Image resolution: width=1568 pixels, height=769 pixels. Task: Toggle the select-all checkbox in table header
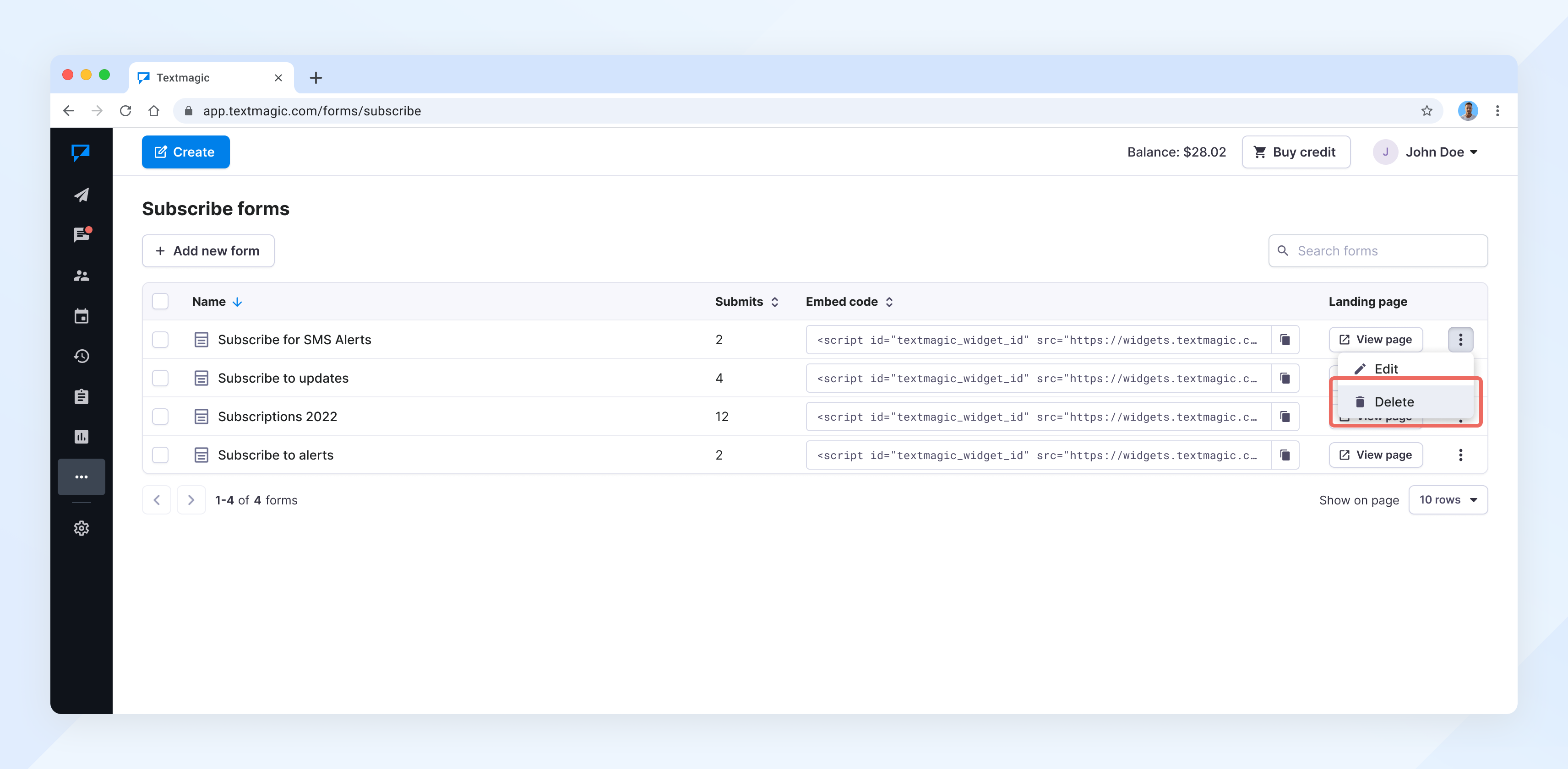[x=160, y=301]
